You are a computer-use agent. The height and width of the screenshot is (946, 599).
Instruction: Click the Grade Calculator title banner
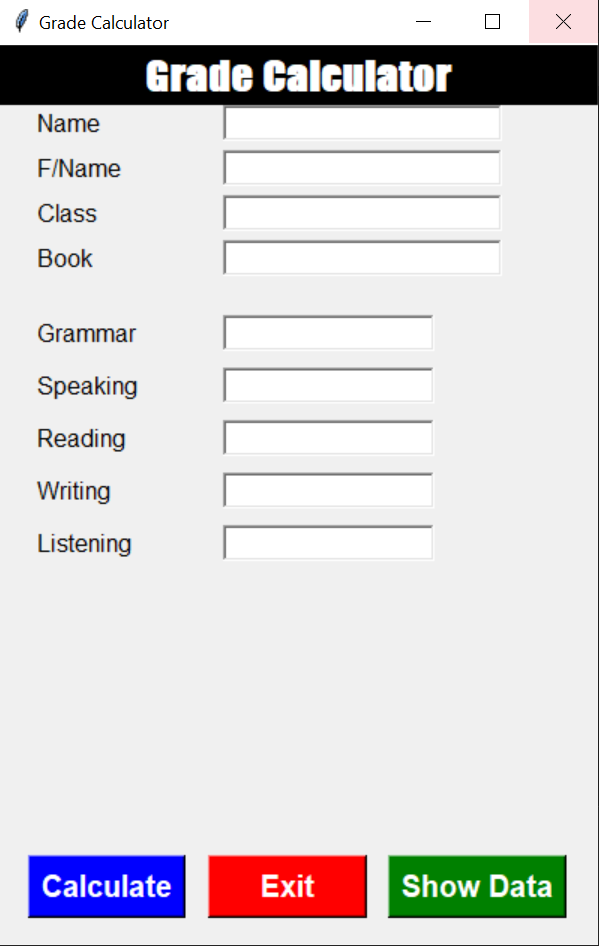[x=299, y=74]
